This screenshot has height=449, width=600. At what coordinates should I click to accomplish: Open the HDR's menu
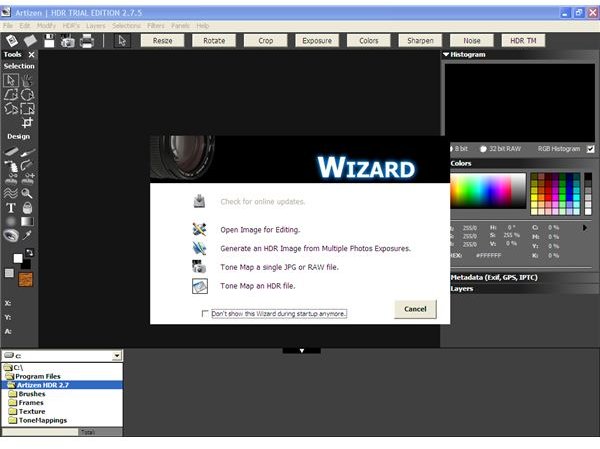pyautogui.click(x=71, y=26)
